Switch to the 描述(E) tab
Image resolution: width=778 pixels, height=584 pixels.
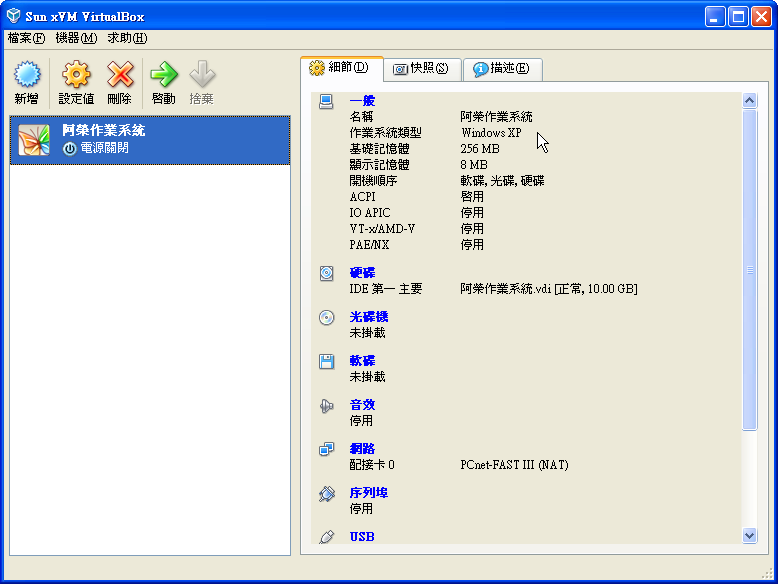(502, 68)
